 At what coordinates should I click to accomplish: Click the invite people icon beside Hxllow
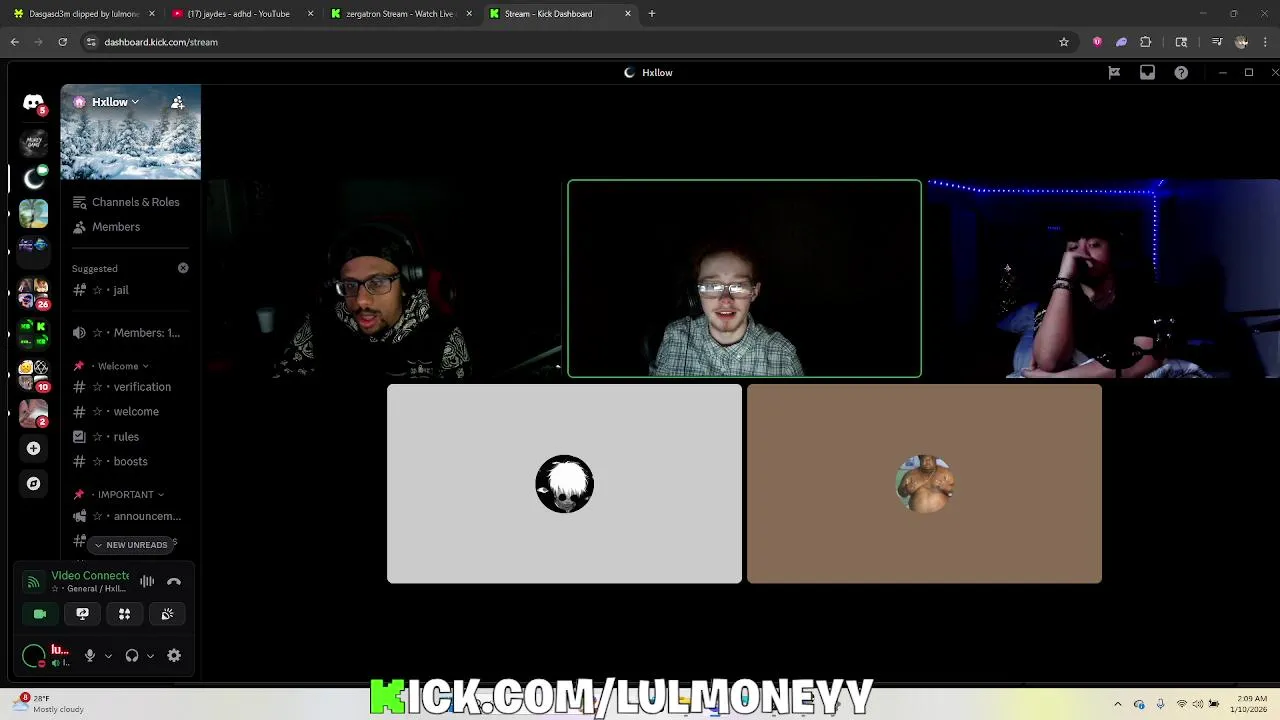(177, 102)
